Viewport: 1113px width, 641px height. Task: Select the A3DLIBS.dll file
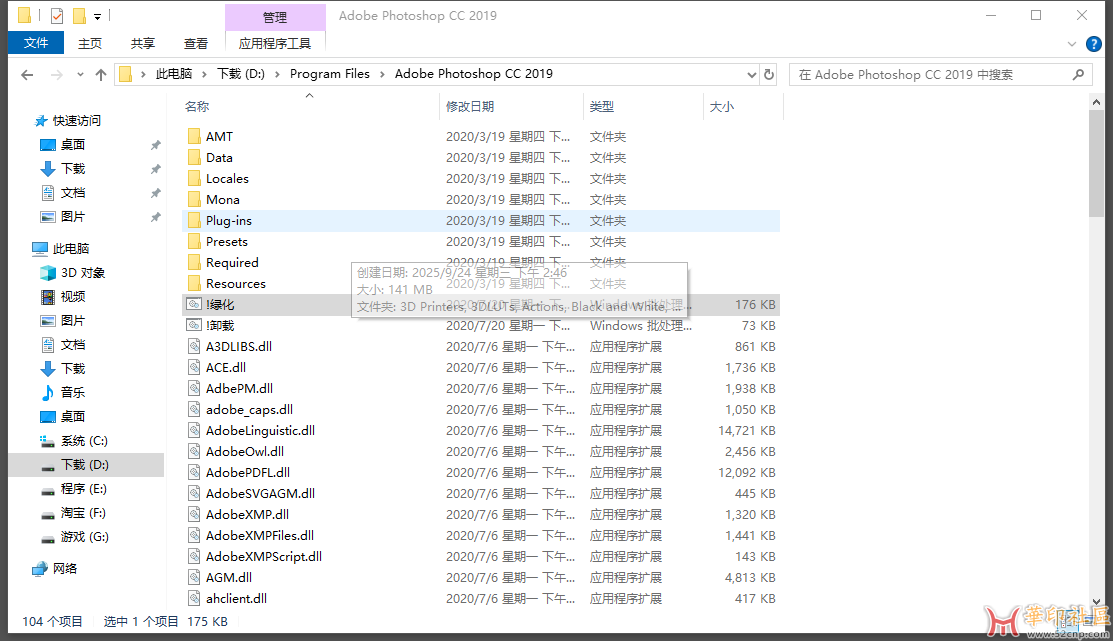point(238,346)
